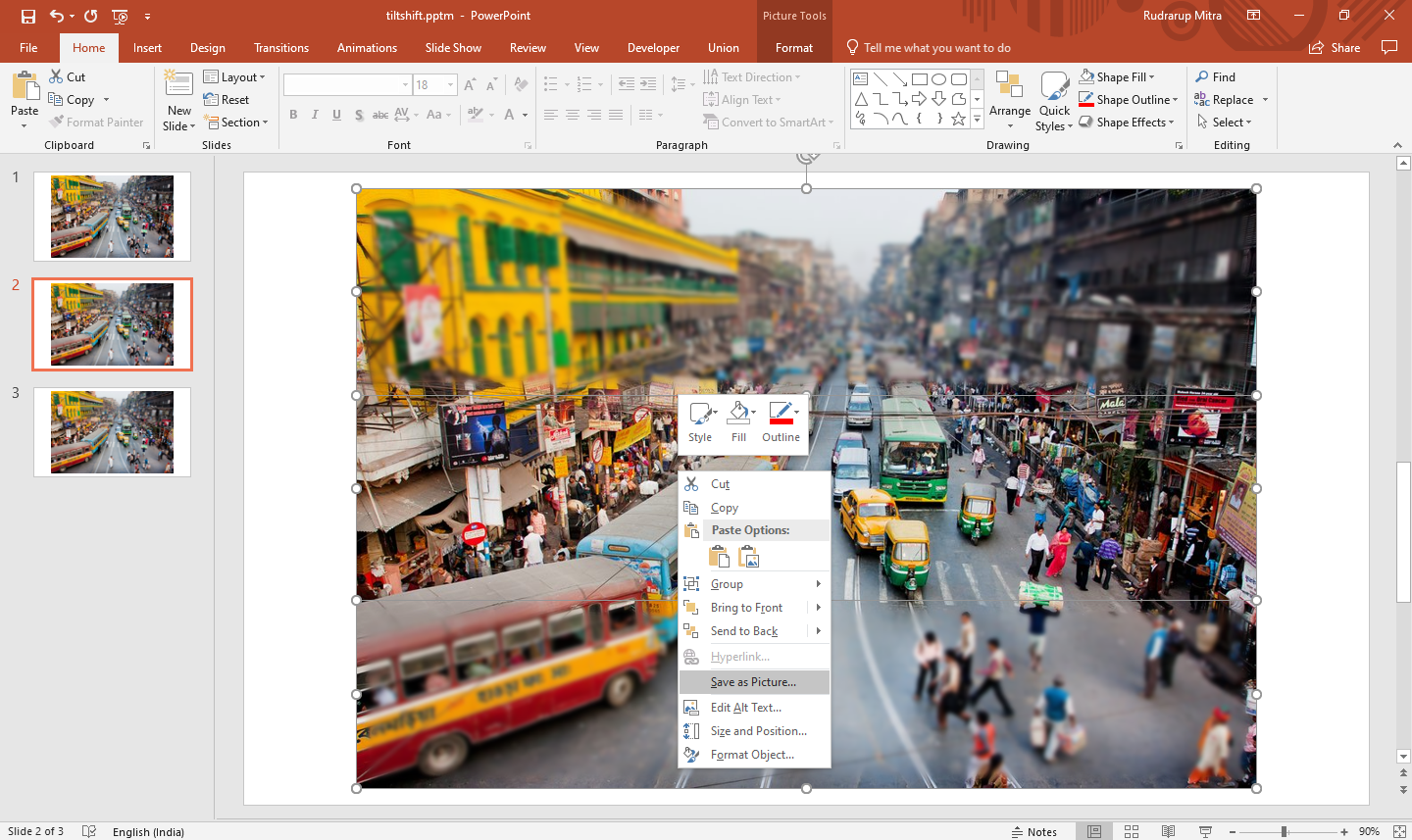Click the zoom slider handle
The image size is (1412, 840).
[x=1284, y=832]
